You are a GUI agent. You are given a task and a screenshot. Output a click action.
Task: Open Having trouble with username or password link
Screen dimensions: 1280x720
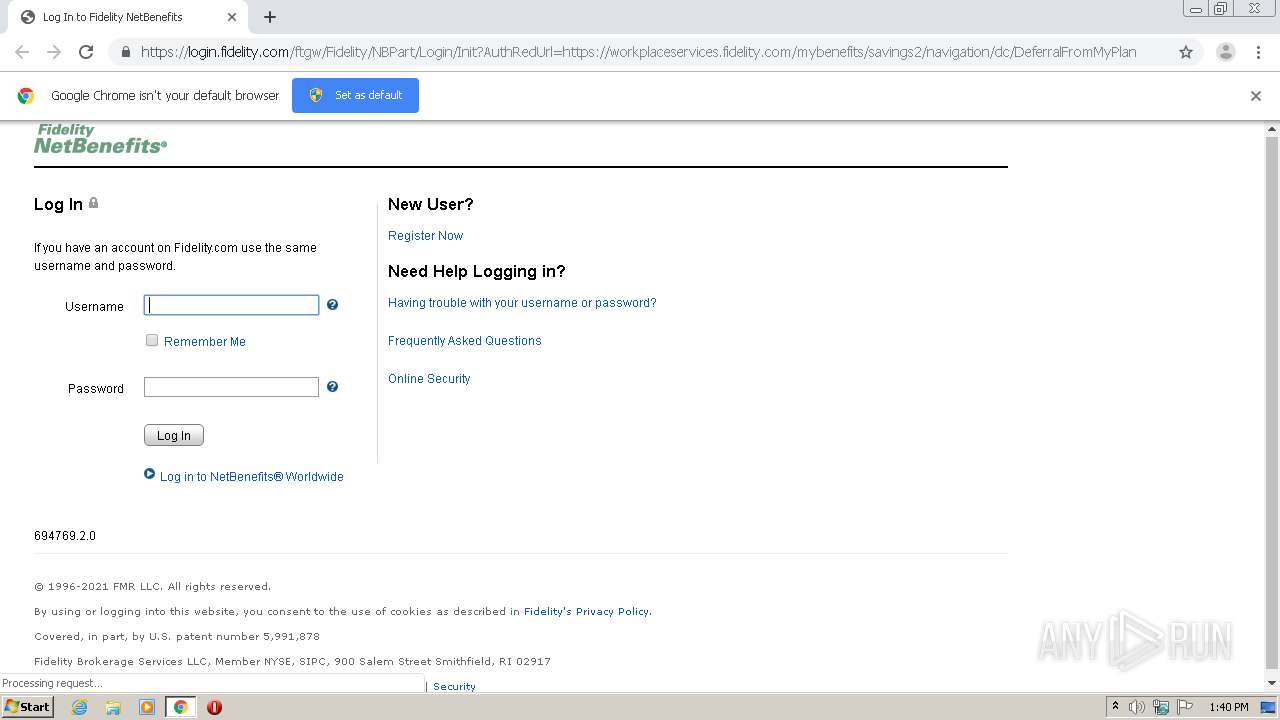coord(522,303)
